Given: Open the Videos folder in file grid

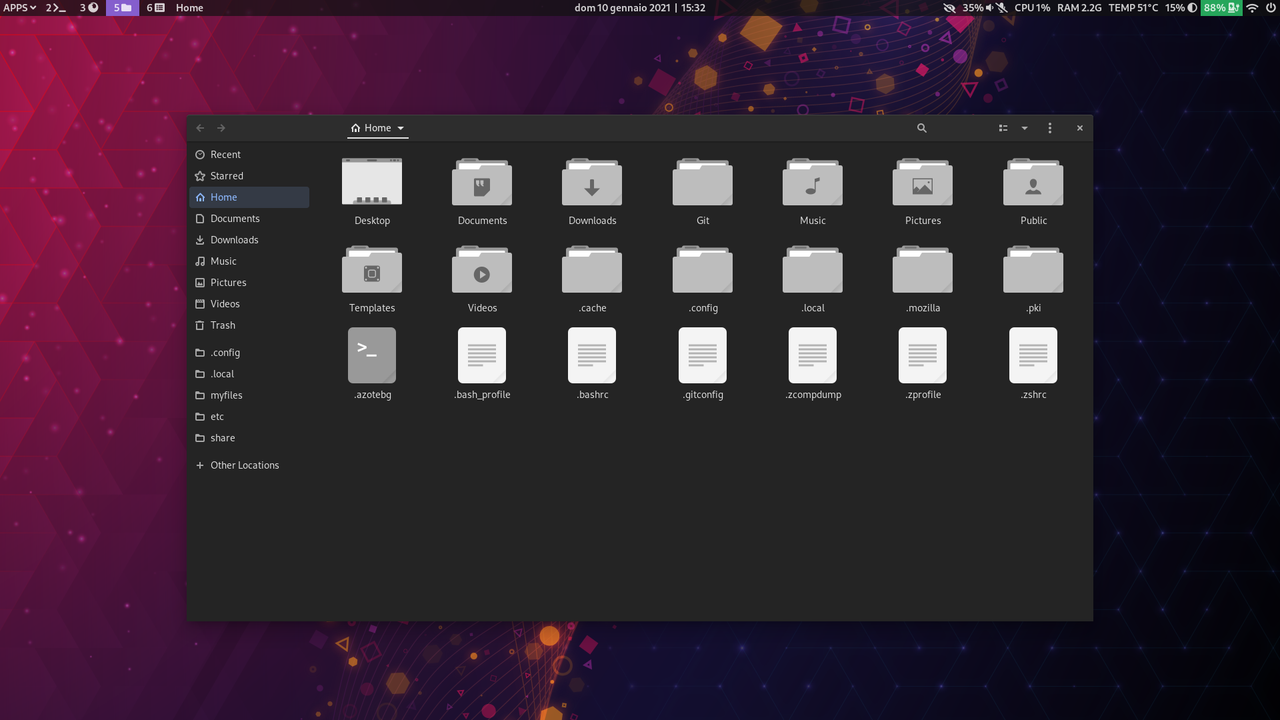Looking at the screenshot, I should click(482, 270).
